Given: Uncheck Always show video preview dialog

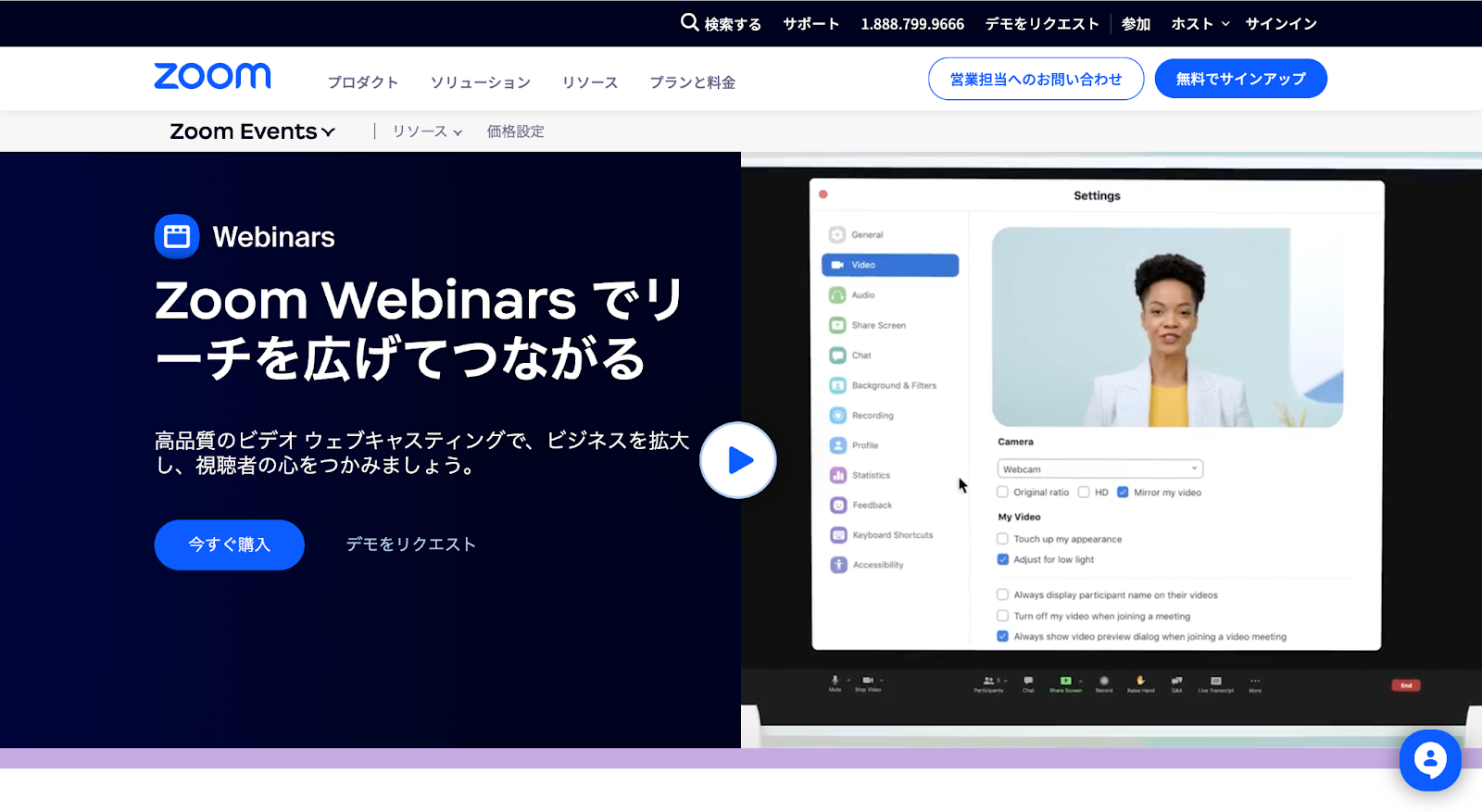Looking at the screenshot, I should pos(1002,636).
